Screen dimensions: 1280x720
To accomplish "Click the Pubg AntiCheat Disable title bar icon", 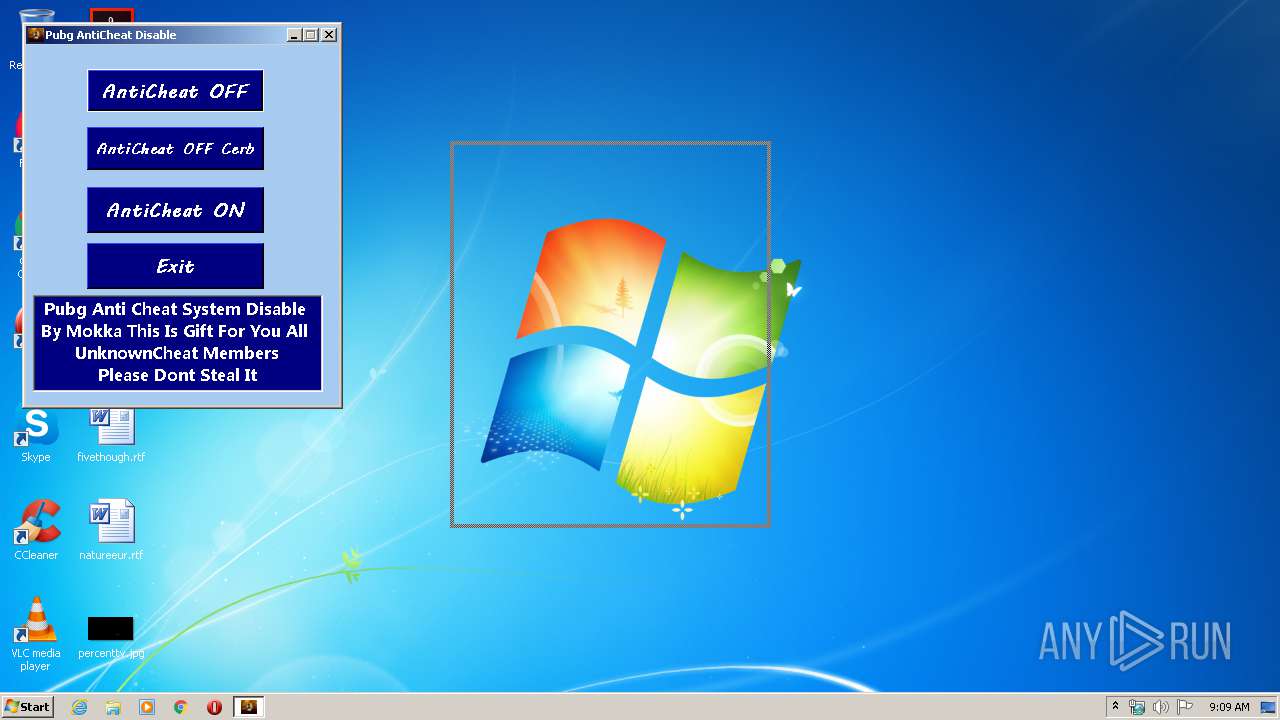I will [35, 34].
